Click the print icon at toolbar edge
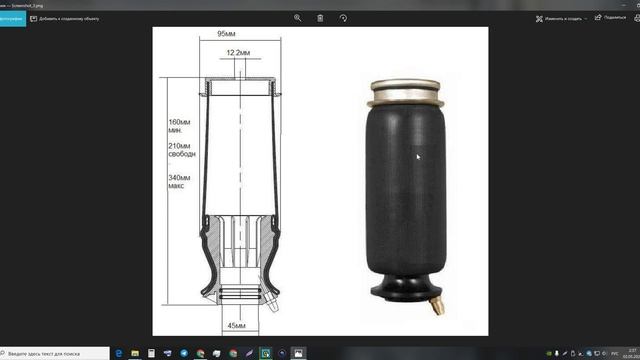Viewport: 640px width, 360px height. 637,18
